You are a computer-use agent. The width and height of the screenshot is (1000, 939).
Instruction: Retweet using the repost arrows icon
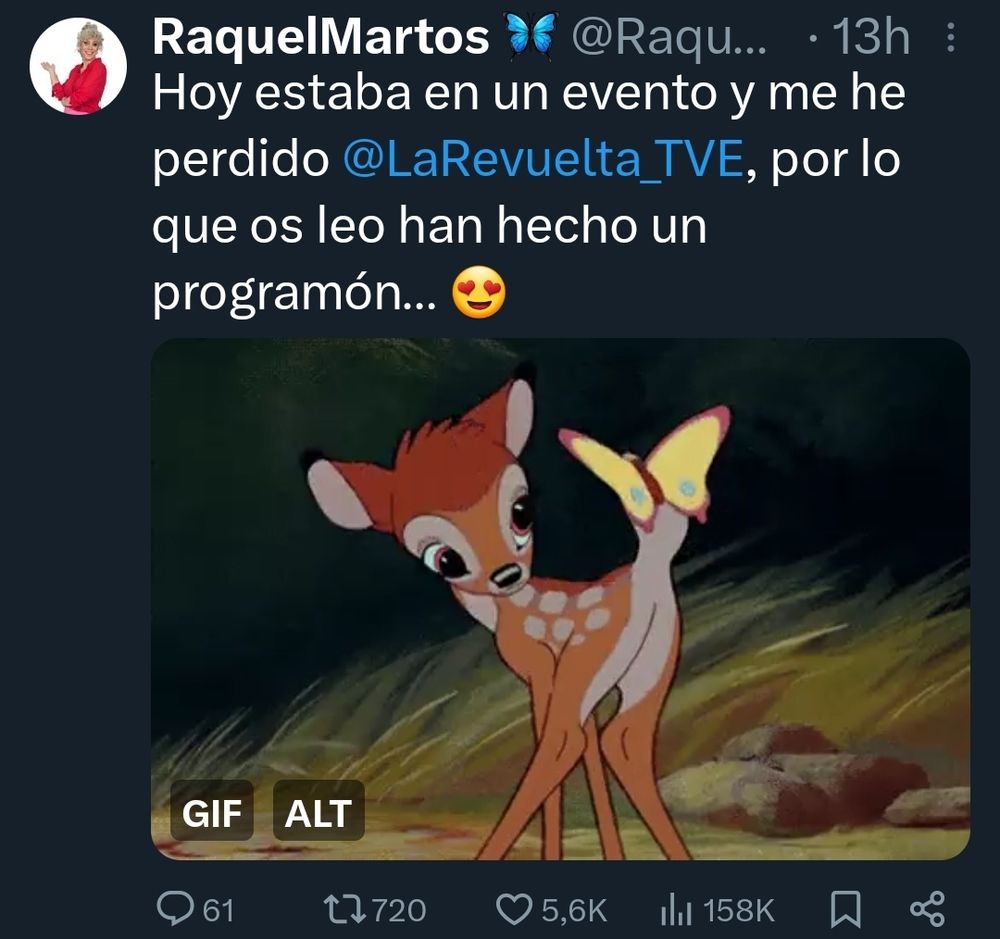pos(344,909)
